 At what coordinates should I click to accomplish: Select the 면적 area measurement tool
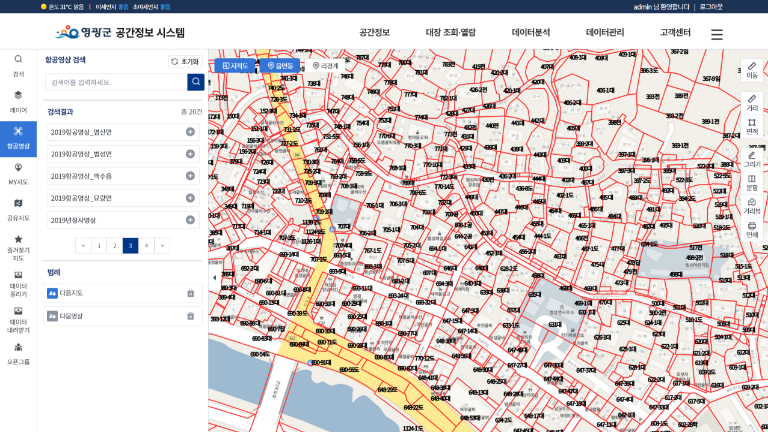tap(752, 126)
